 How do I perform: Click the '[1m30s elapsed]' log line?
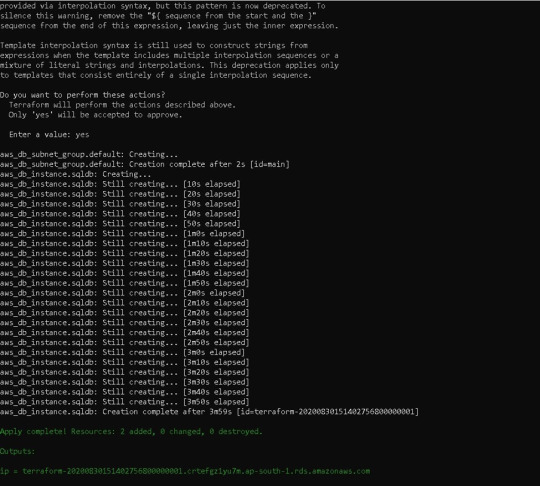[124, 263]
